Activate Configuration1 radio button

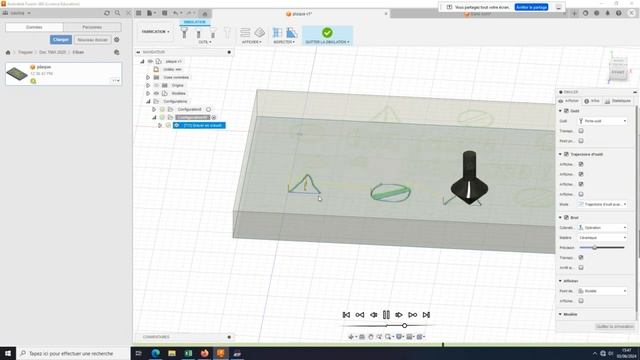coord(209,109)
